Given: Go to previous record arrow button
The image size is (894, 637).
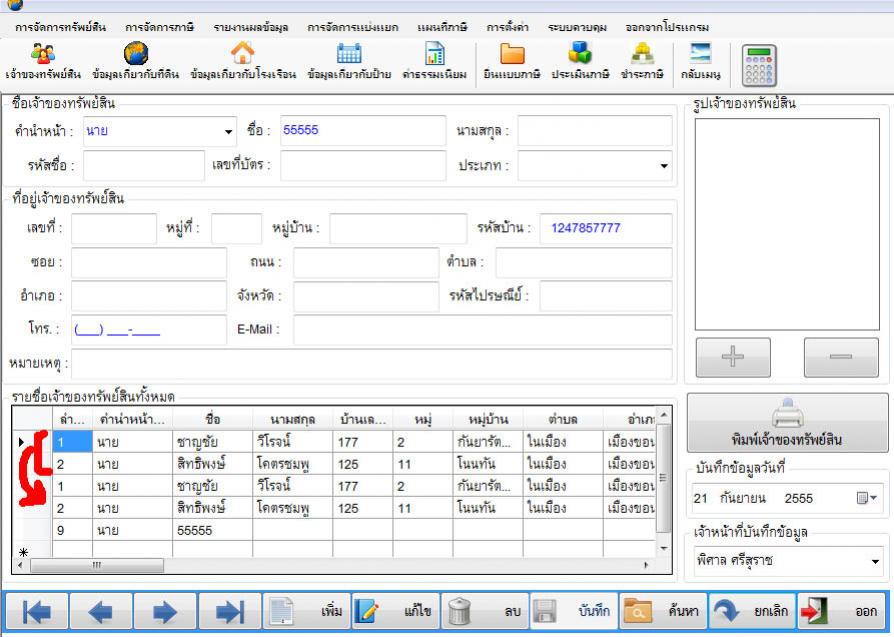Looking at the screenshot, I should [101, 612].
